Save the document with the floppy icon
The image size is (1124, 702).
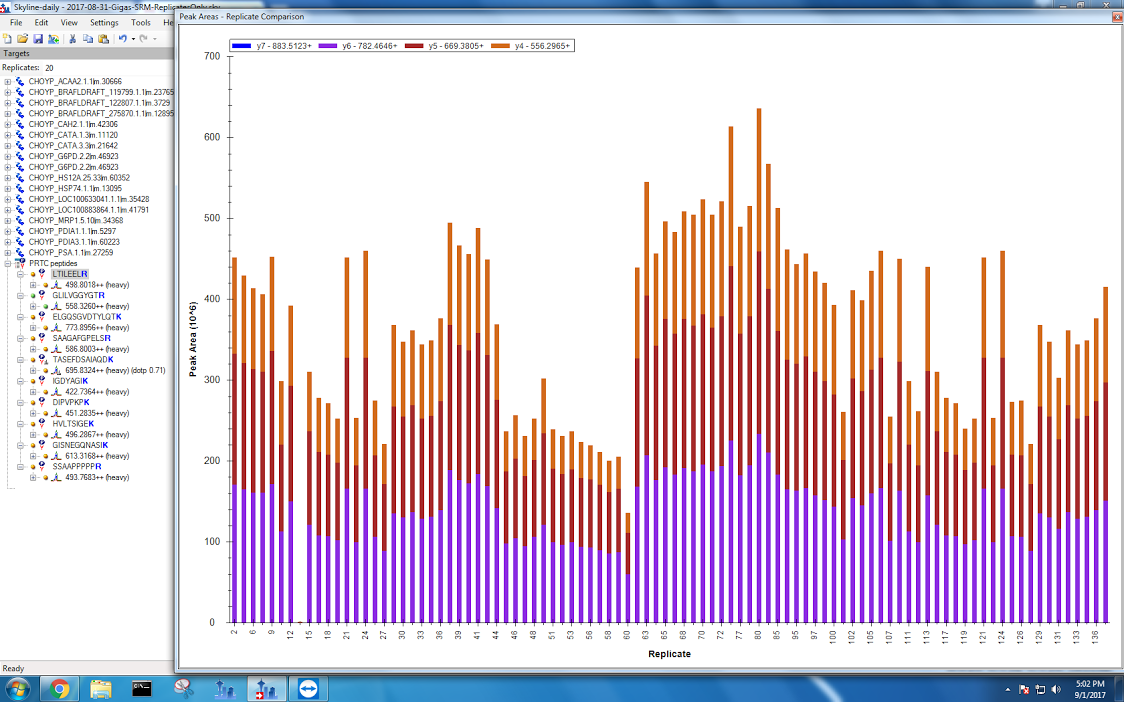pos(37,38)
